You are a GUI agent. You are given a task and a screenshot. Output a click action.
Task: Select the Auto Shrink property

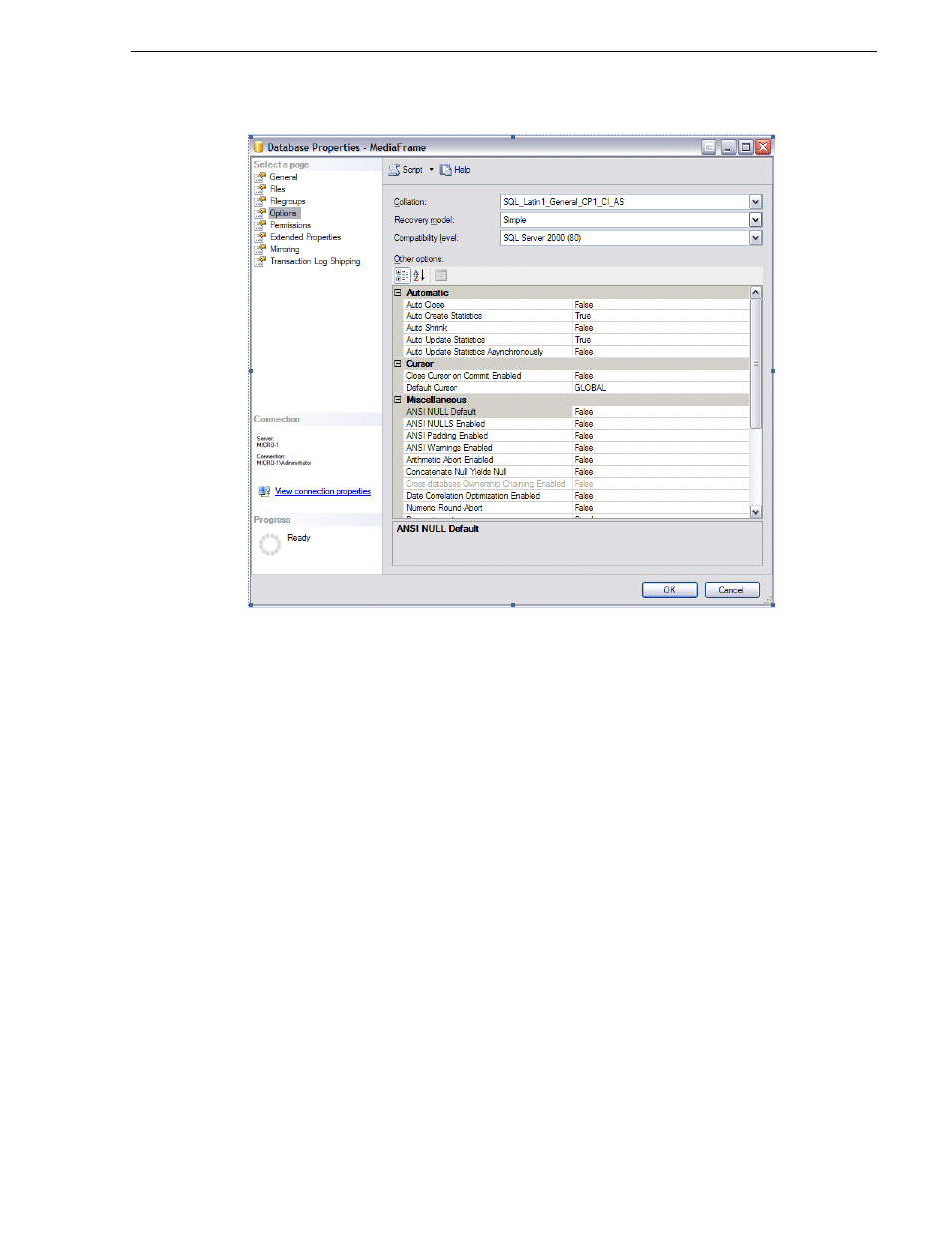tap(577, 328)
